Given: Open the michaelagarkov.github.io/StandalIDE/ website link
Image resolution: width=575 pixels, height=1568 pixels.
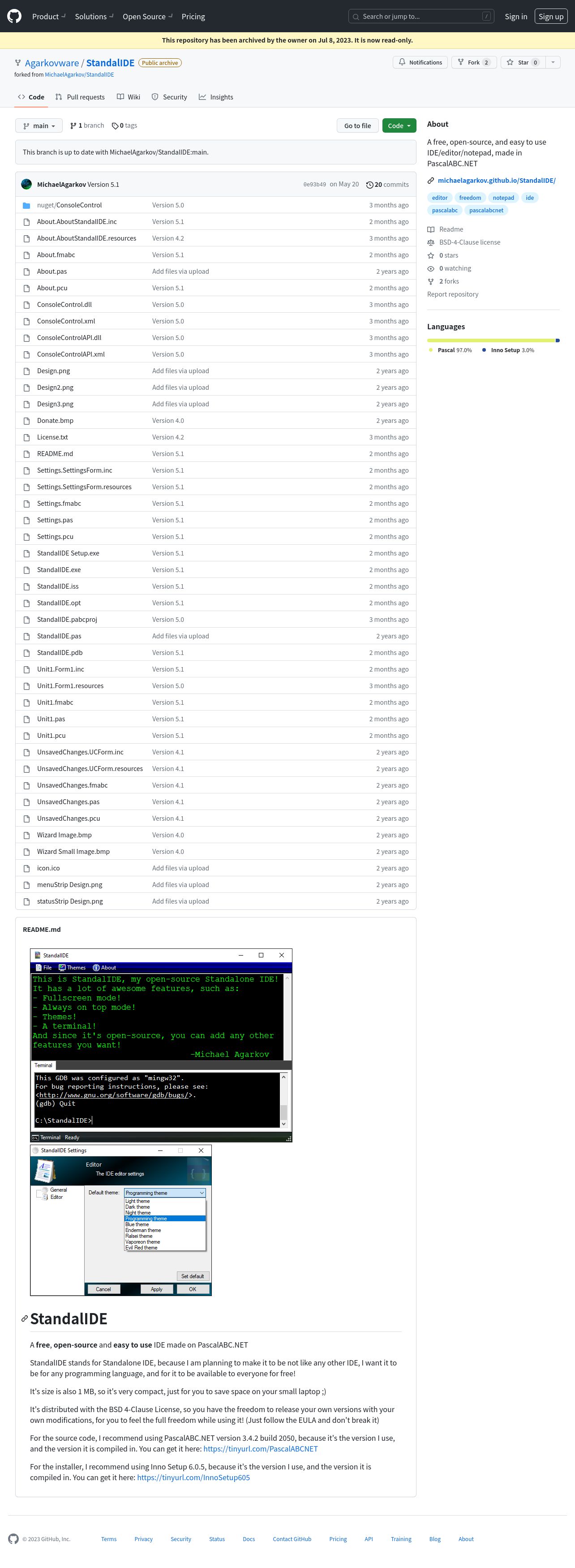Looking at the screenshot, I should (x=497, y=180).
